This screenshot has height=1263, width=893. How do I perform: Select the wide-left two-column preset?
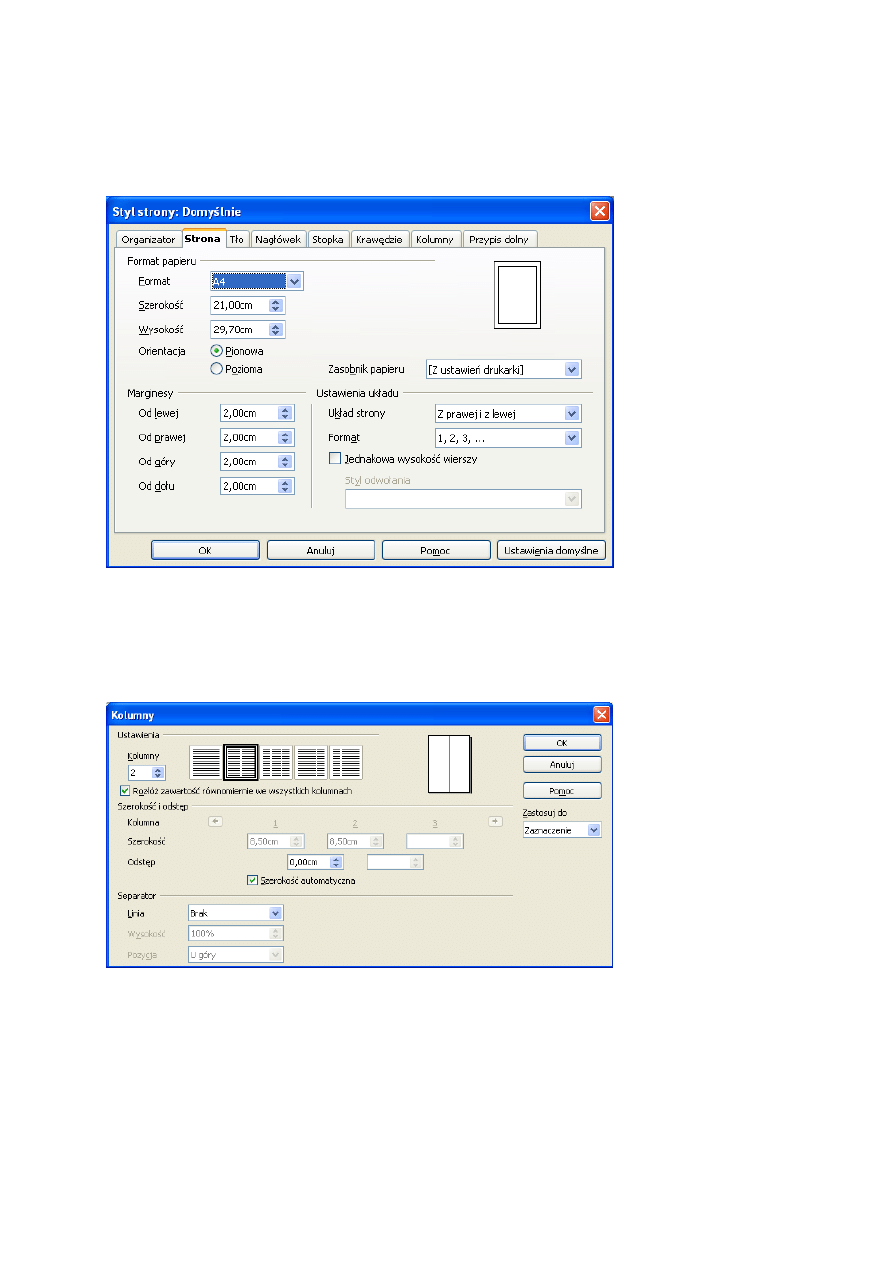(311, 763)
